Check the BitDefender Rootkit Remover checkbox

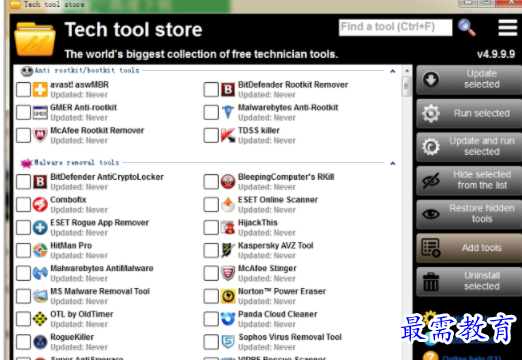pyautogui.click(x=211, y=90)
